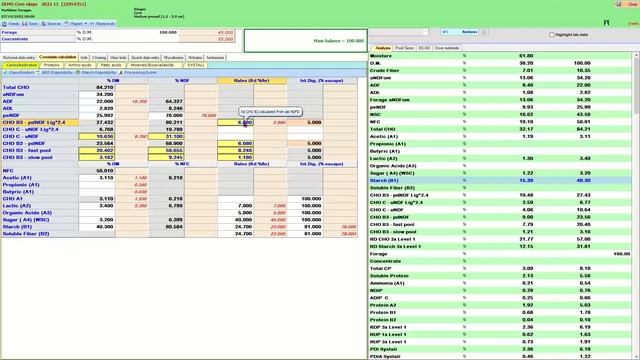Click the Starch (B1) % DM cell 40.300
This screenshot has height=360, width=640.
click(x=97, y=227)
